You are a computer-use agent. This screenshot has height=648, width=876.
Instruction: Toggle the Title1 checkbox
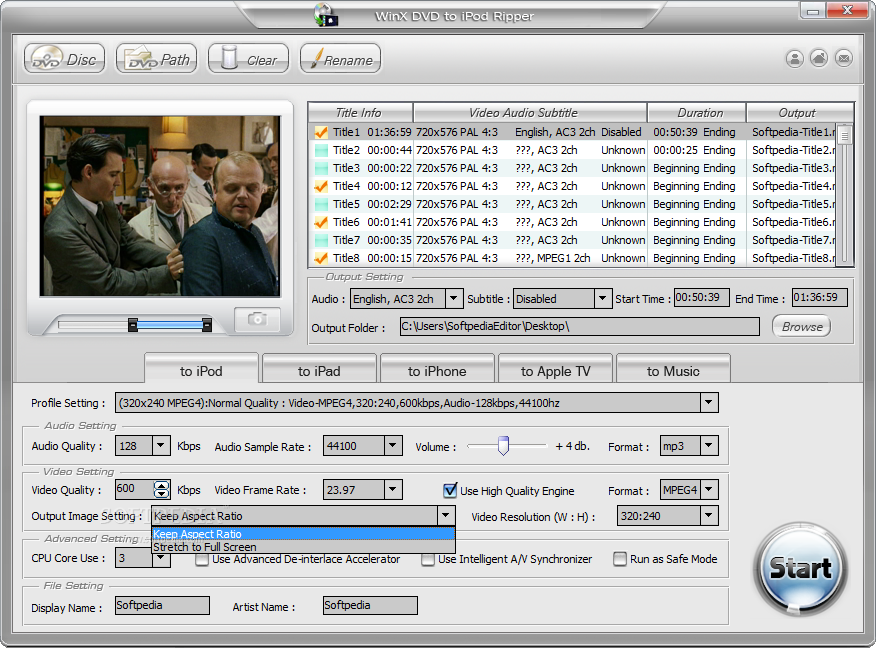click(x=321, y=132)
